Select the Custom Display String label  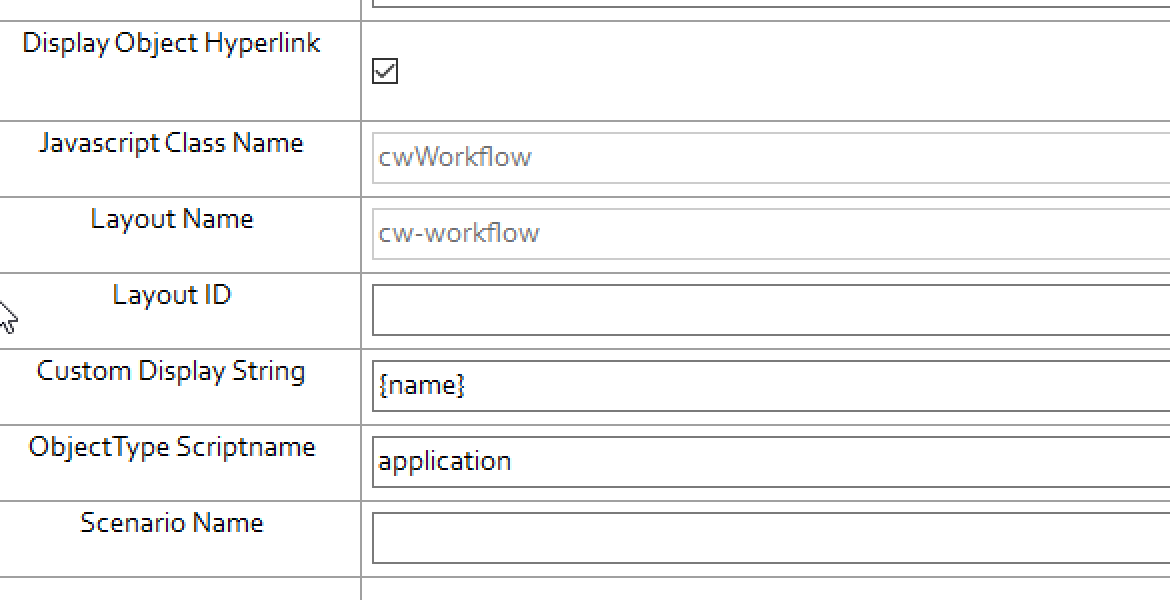(171, 372)
